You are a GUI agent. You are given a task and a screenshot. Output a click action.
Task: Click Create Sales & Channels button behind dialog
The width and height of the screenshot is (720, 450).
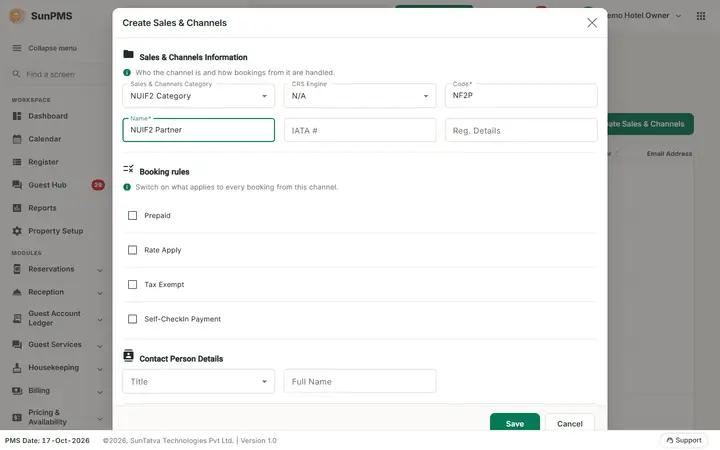(650, 124)
